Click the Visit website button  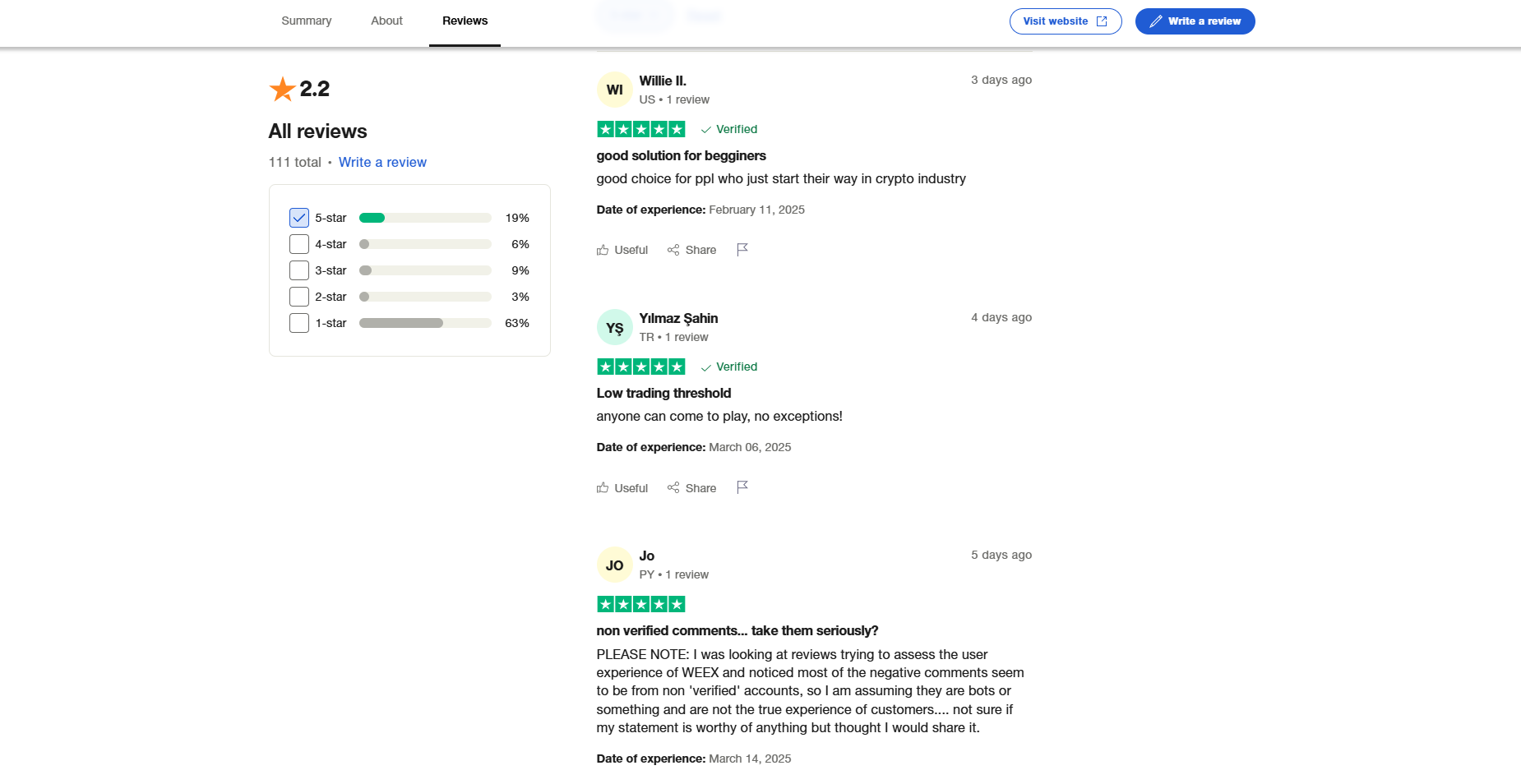coord(1065,21)
